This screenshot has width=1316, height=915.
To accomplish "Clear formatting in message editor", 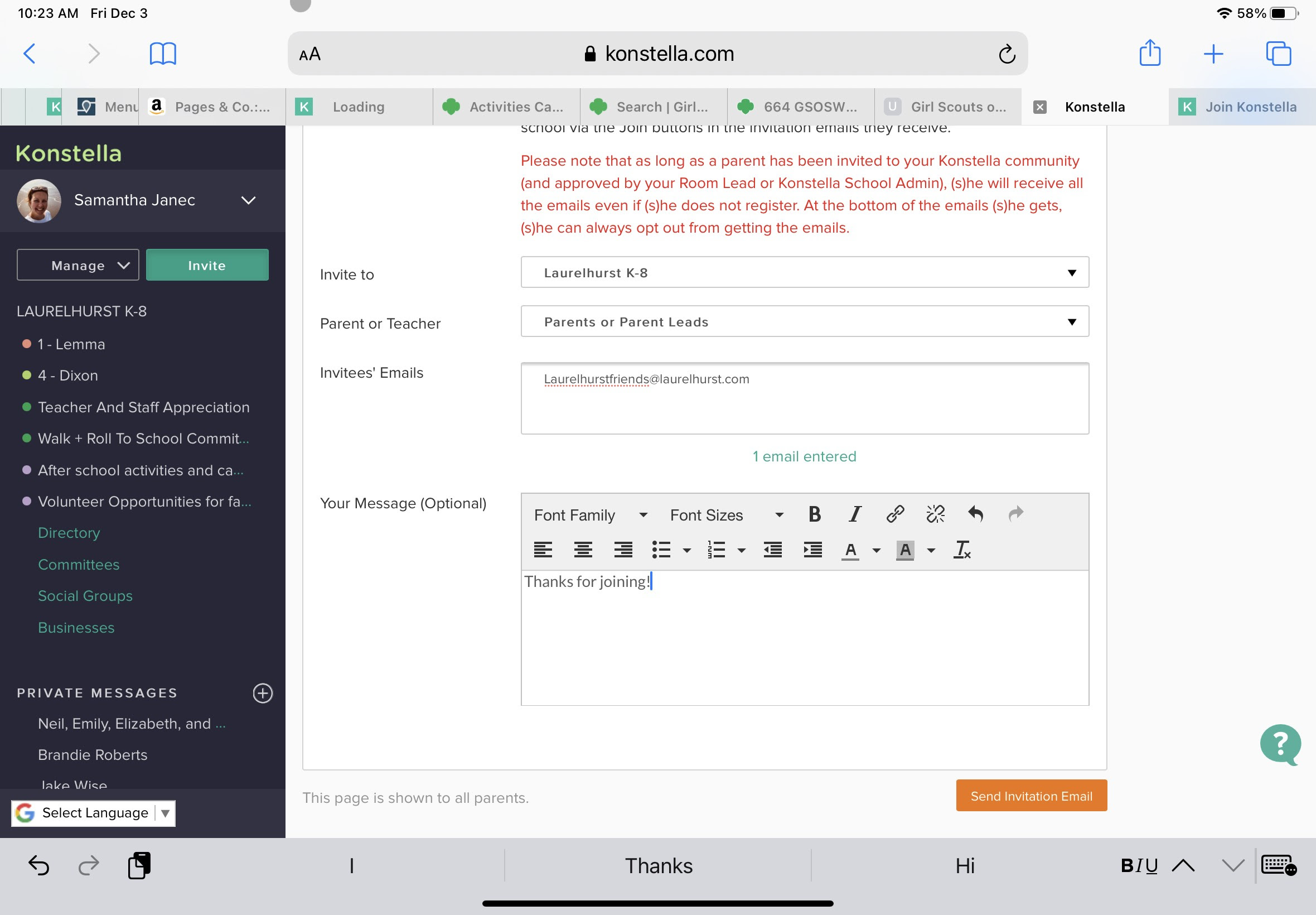I will click(962, 550).
